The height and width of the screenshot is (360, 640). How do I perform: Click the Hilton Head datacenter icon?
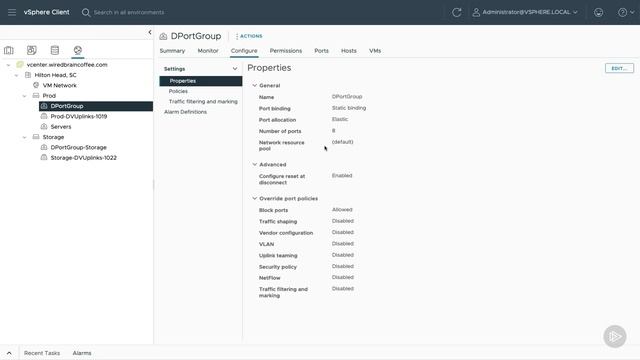(28, 75)
